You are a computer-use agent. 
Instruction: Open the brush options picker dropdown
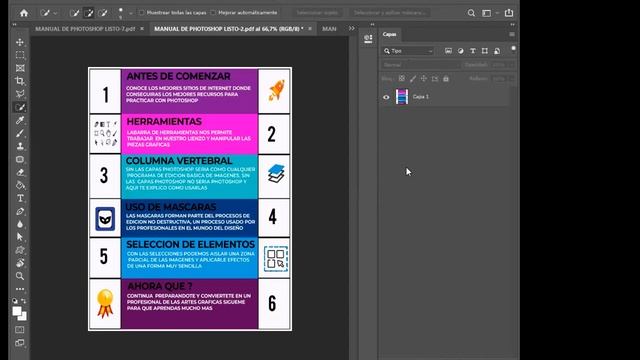(x=131, y=13)
